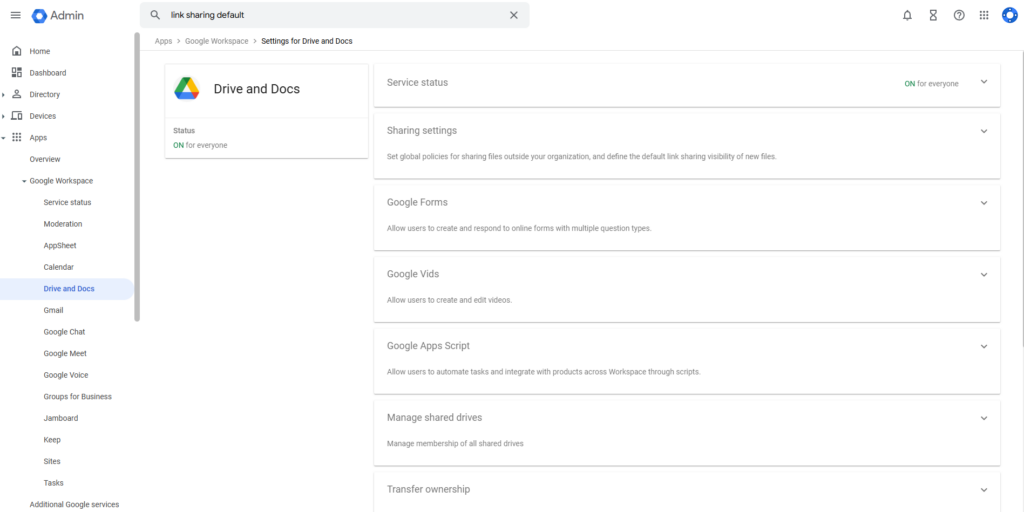Open the Google Apps Script section title
The image size is (1024, 512).
[428, 346]
